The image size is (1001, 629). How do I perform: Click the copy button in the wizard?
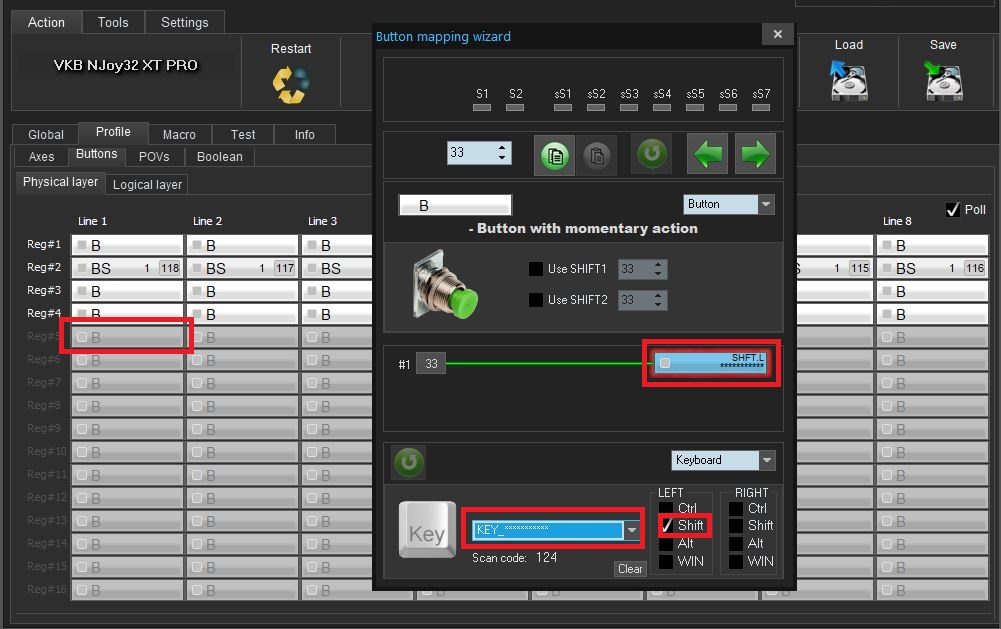point(554,156)
